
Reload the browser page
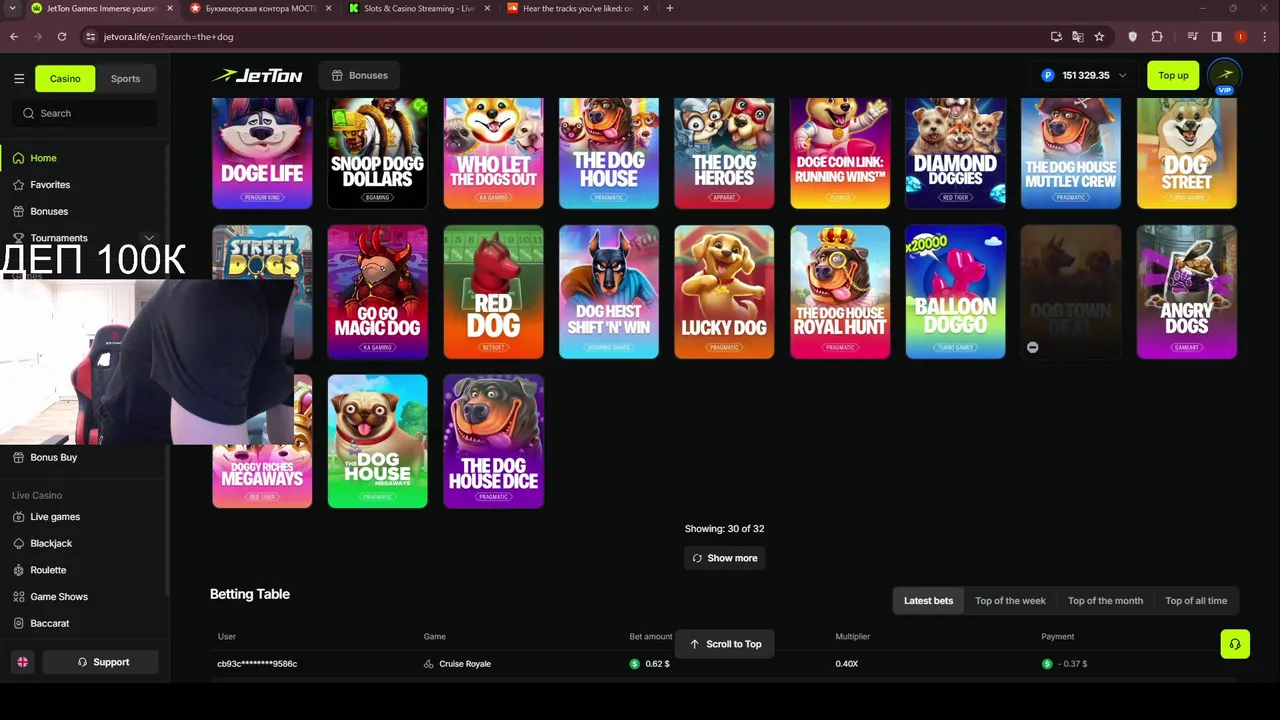[62, 37]
